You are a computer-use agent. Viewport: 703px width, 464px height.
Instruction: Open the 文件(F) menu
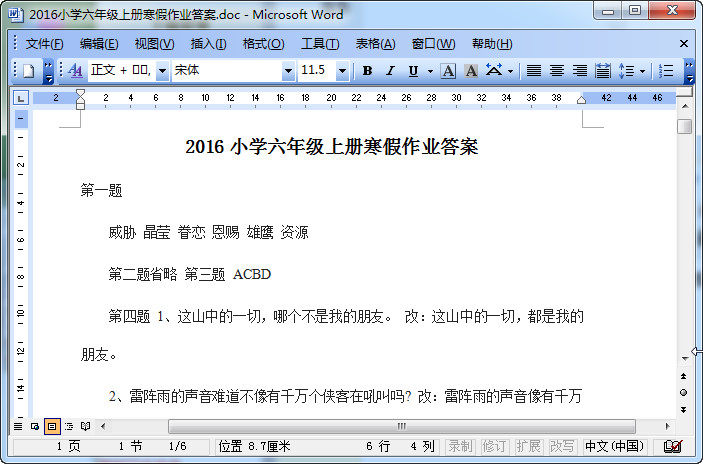(x=44, y=44)
